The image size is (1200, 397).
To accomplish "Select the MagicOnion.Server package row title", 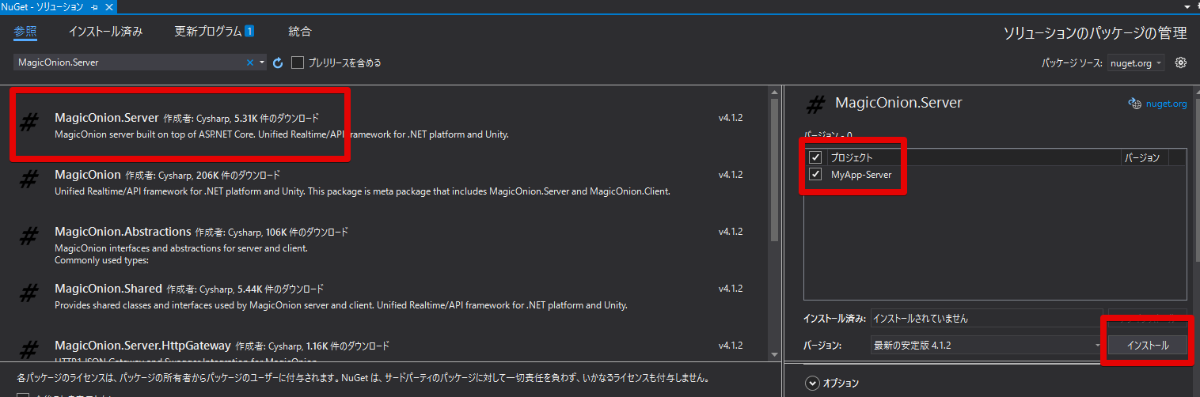I will (106, 117).
